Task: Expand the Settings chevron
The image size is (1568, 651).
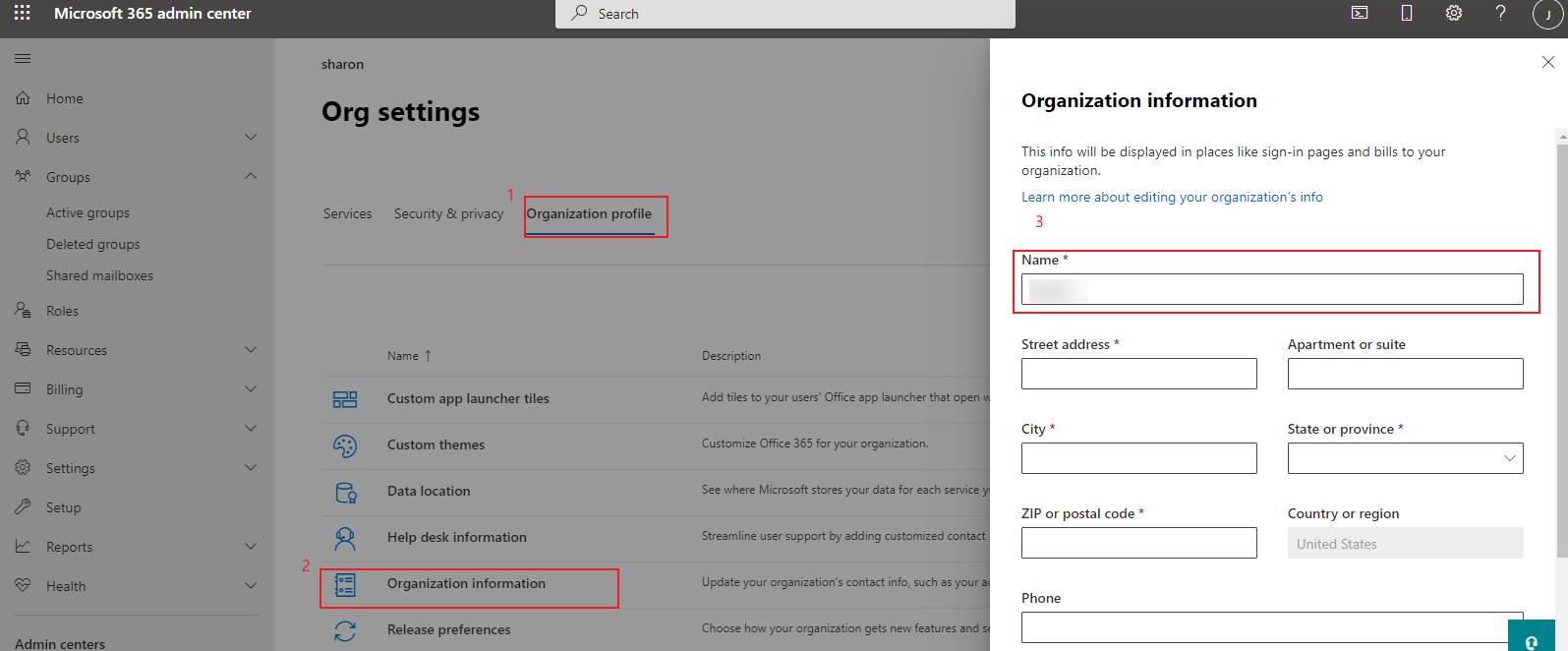Action: 251,468
